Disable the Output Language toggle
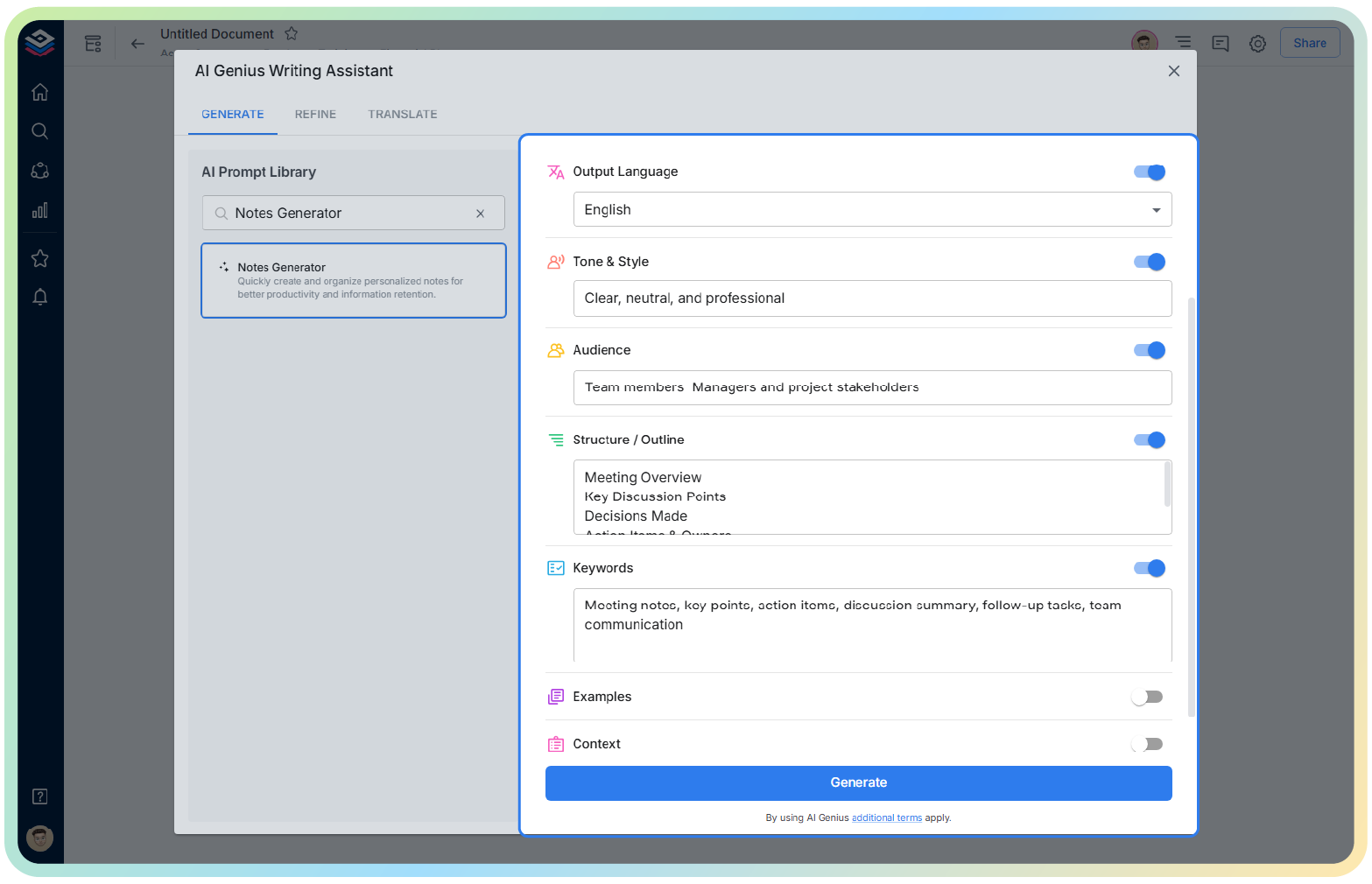 [1149, 172]
